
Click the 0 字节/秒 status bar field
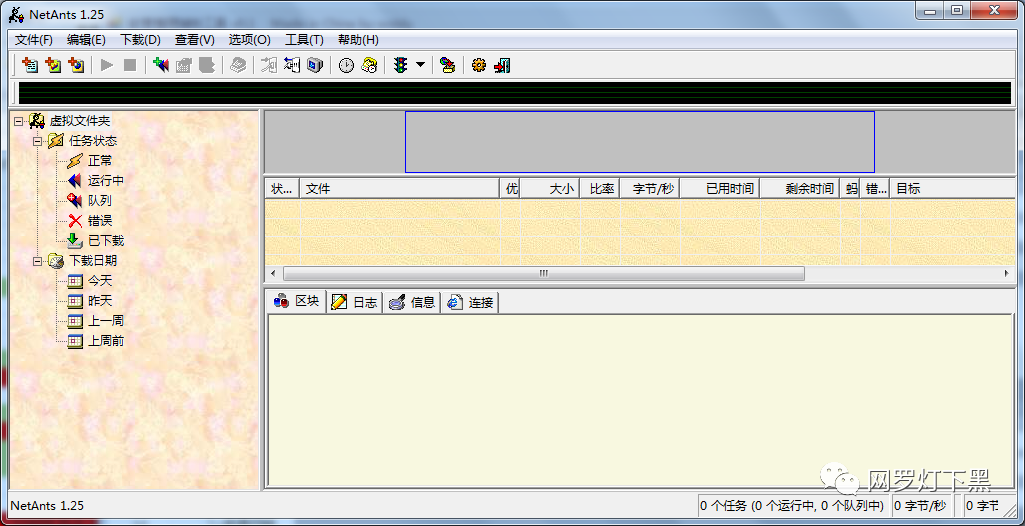click(920, 505)
